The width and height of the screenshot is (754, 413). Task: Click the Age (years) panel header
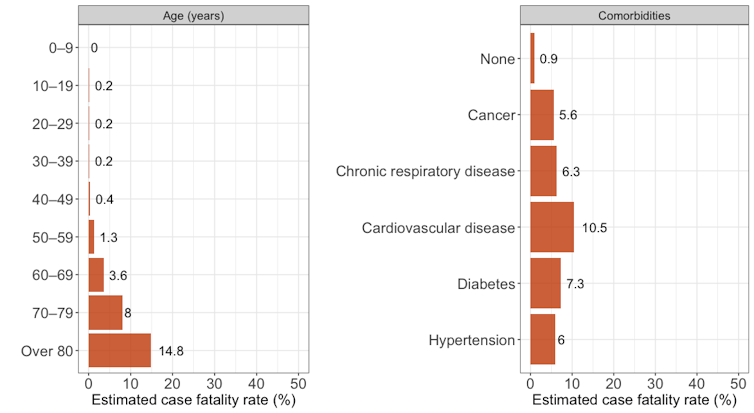[x=195, y=16]
